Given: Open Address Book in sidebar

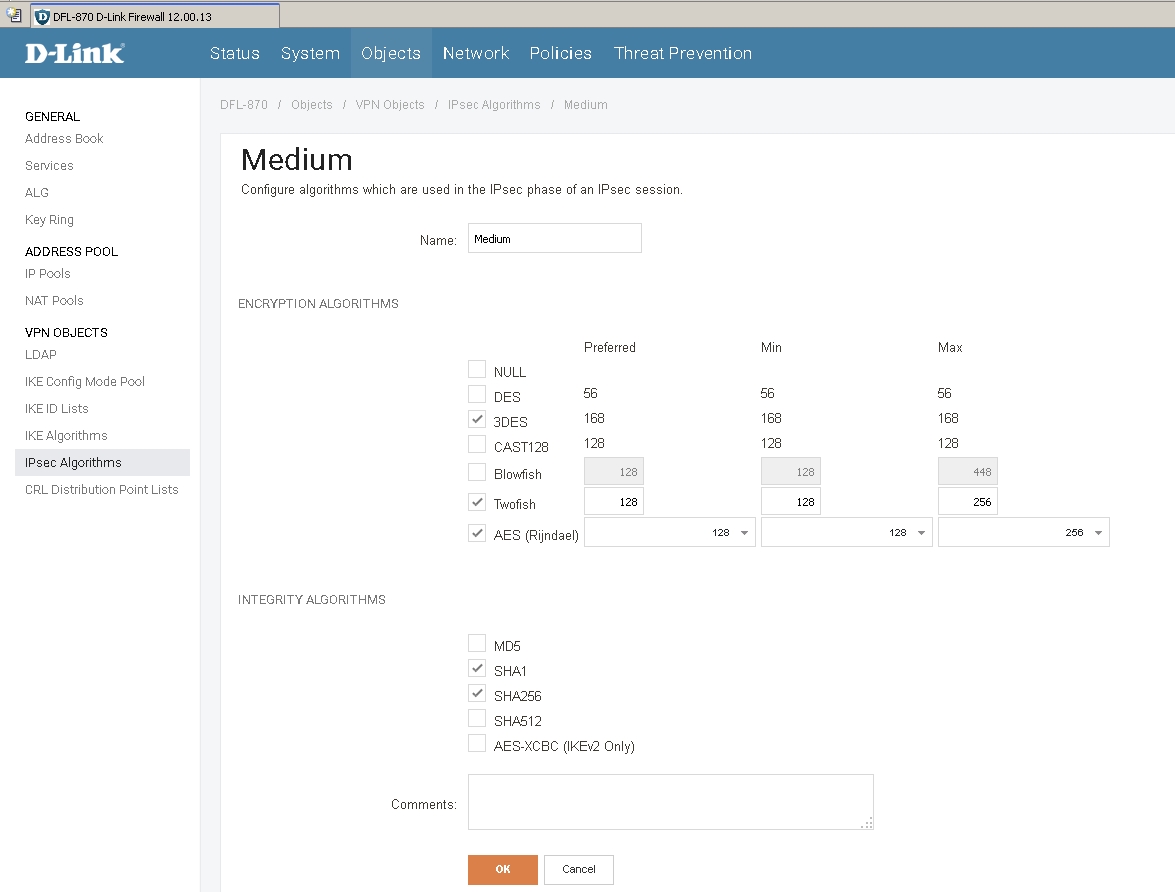Looking at the screenshot, I should tap(64, 139).
